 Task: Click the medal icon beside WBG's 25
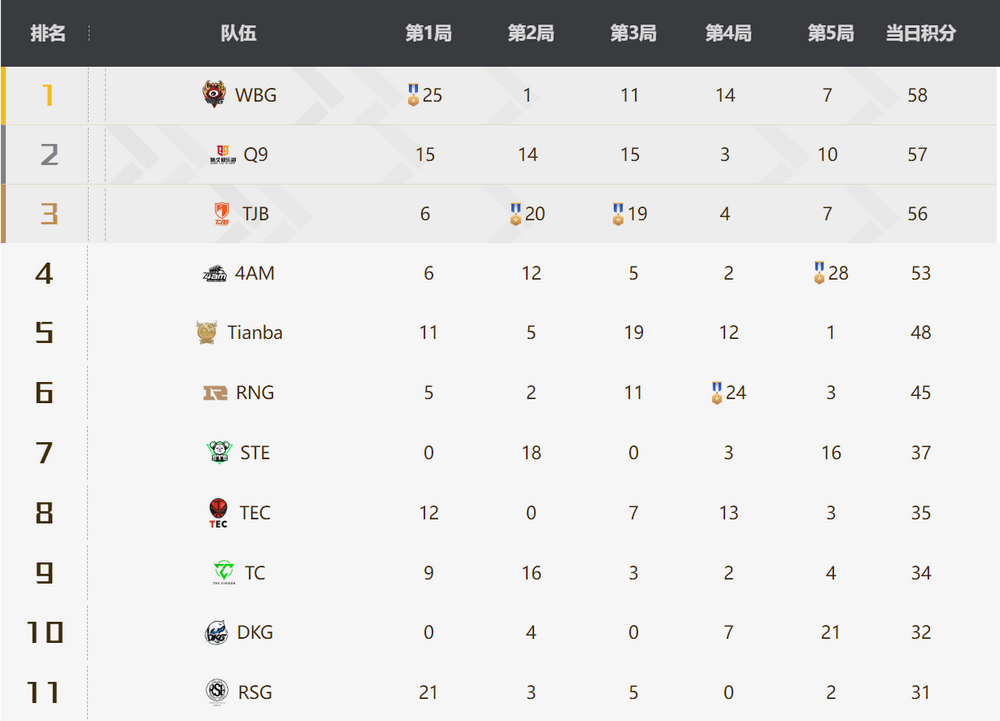[413, 95]
